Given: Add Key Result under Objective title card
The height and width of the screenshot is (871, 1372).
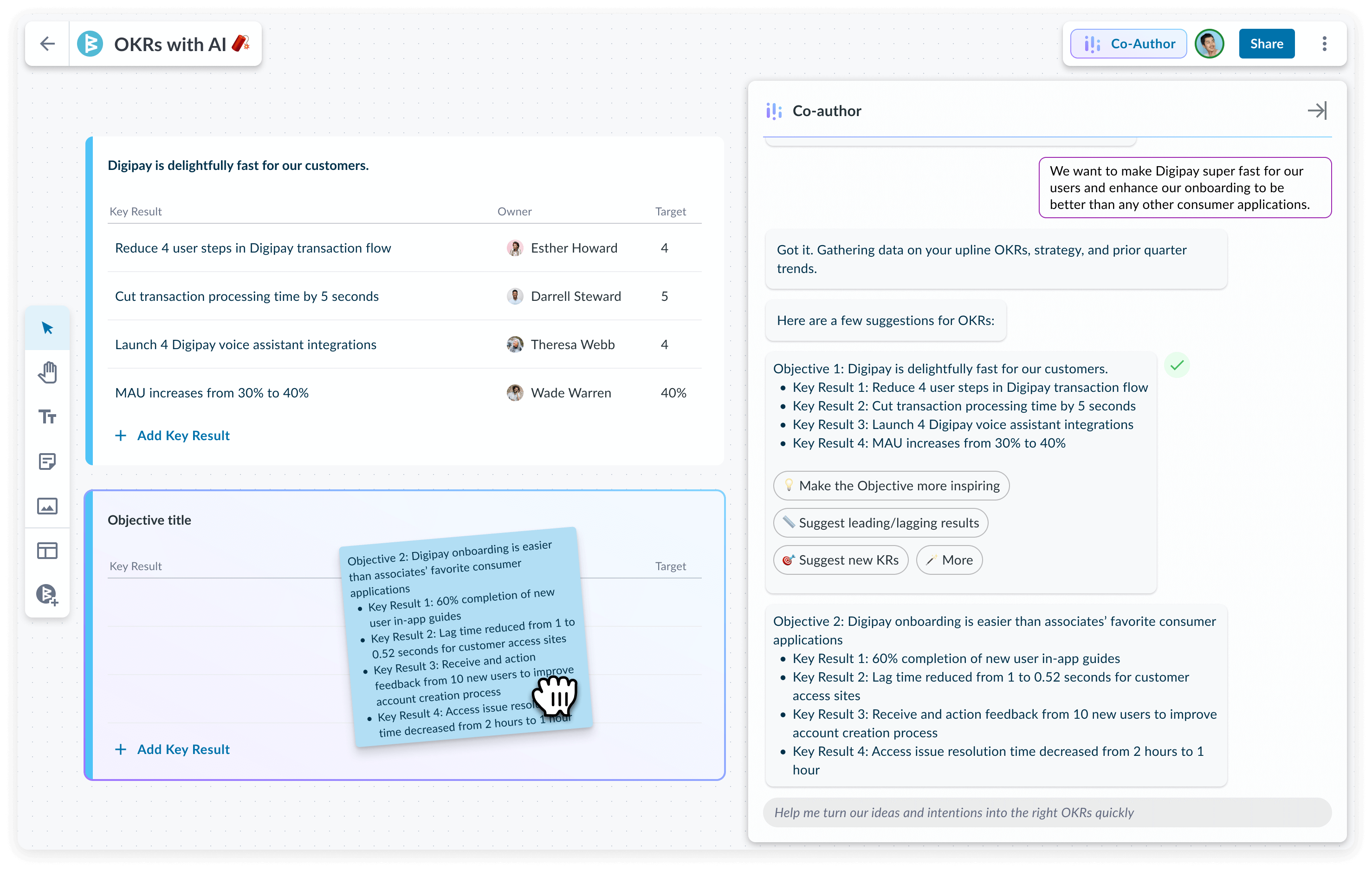Looking at the screenshot, I should (172, 749).
